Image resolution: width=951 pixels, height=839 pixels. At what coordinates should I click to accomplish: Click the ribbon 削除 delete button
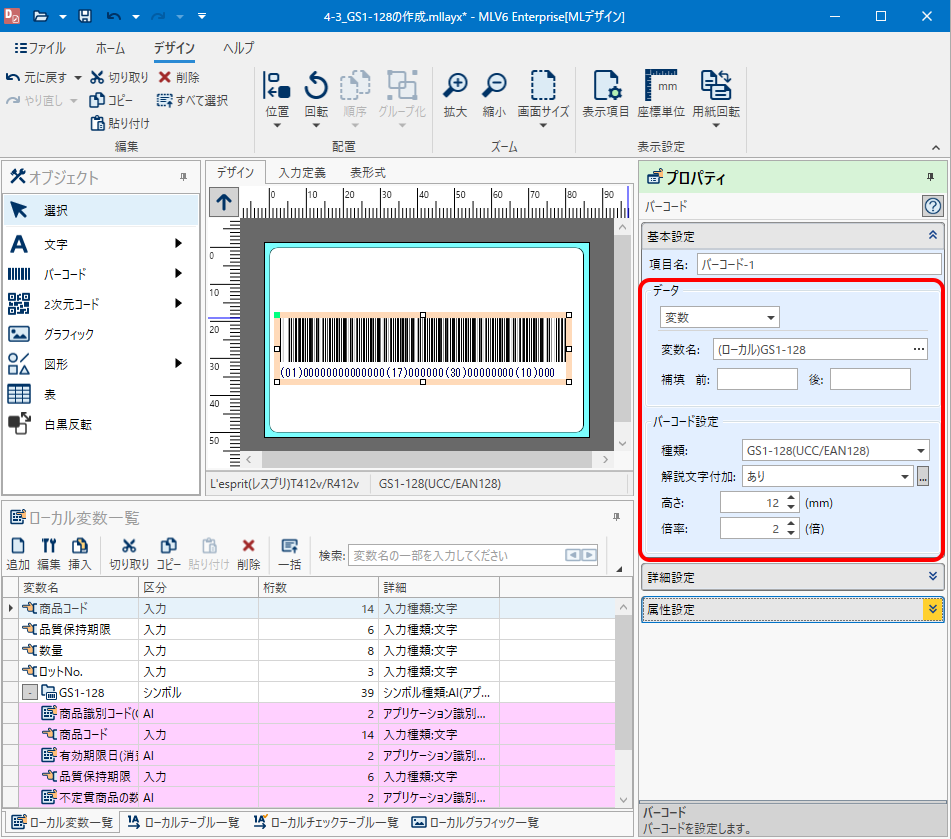tap(179, 78)
